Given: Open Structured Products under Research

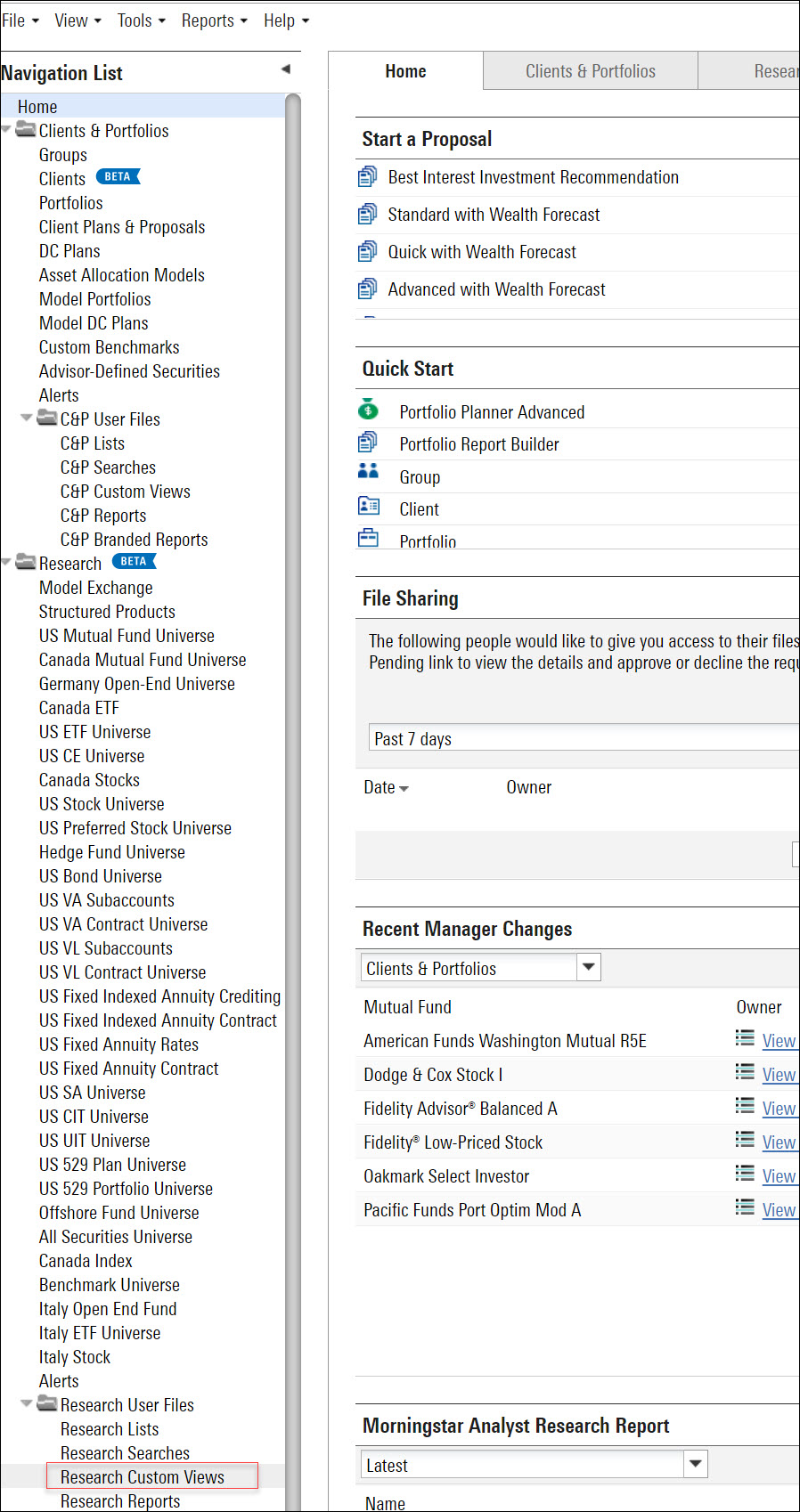Looking at the screenshot, I should coord(107,612).
